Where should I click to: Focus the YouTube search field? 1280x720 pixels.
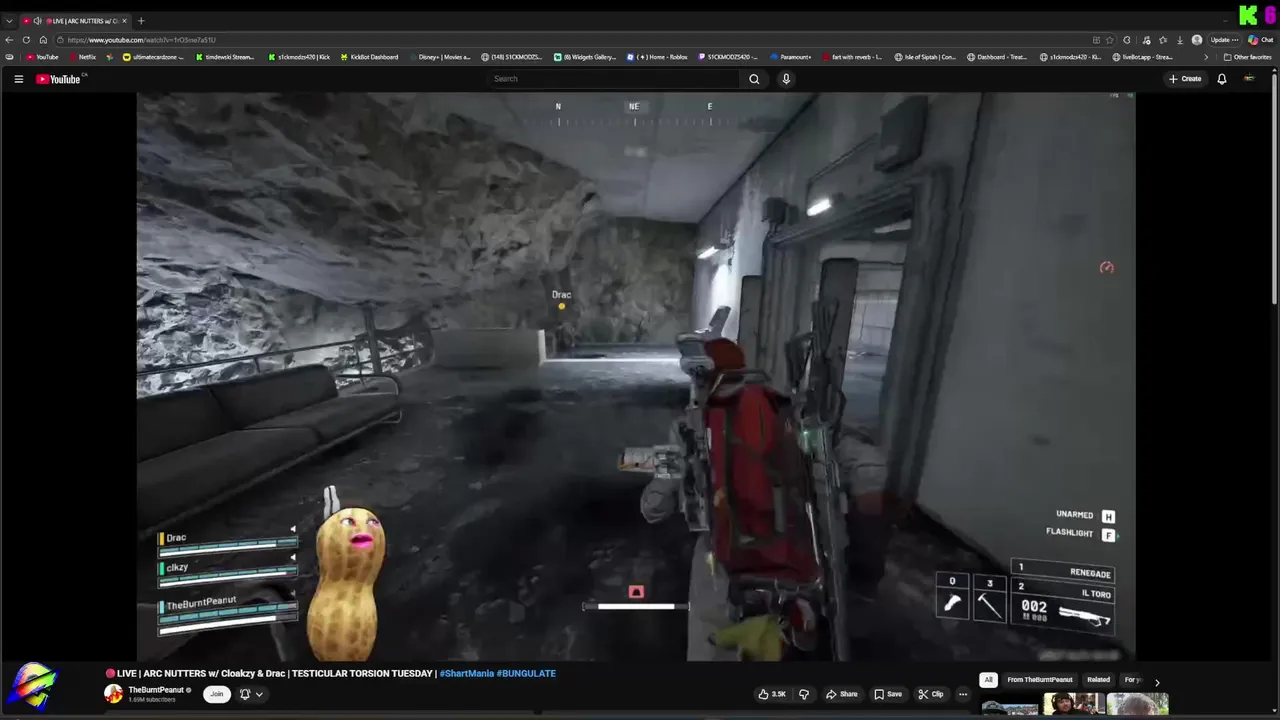click(x=614, y=79)
